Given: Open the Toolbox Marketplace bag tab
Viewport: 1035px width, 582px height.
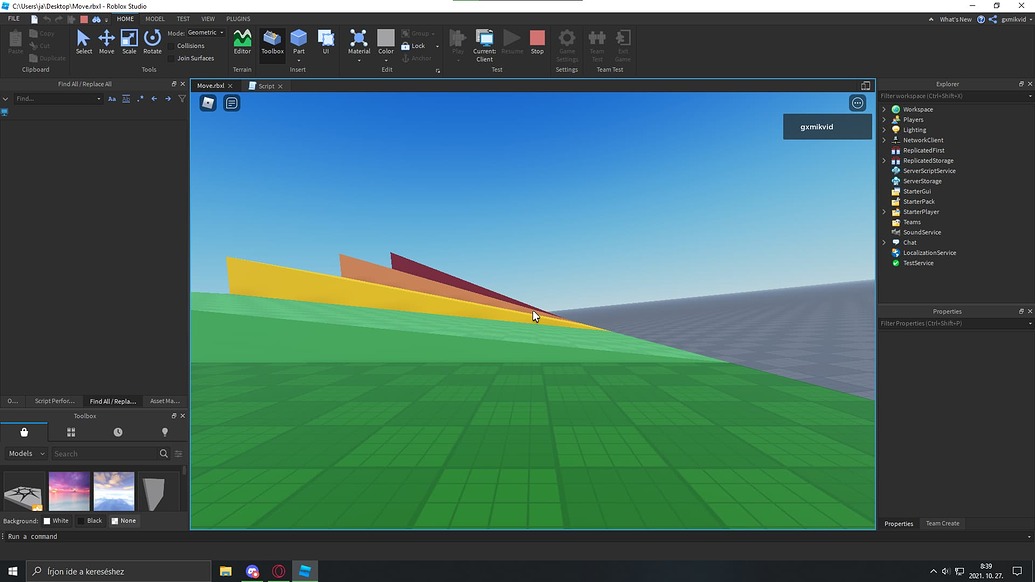Looking at the screenshot, I should [x=24, y=432].
